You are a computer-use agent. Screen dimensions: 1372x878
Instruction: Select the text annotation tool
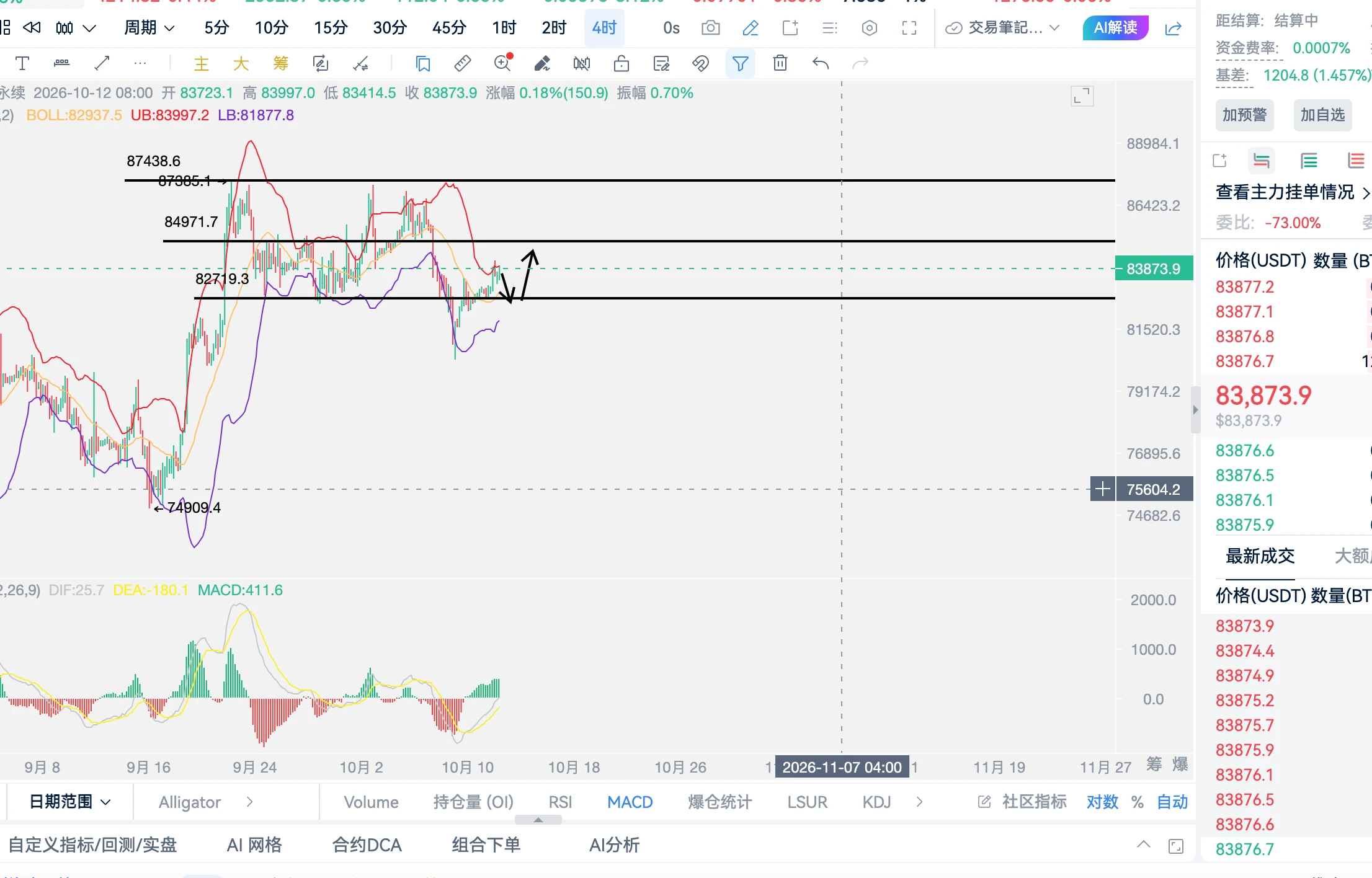pyautogui.click(x=22, y=63)
